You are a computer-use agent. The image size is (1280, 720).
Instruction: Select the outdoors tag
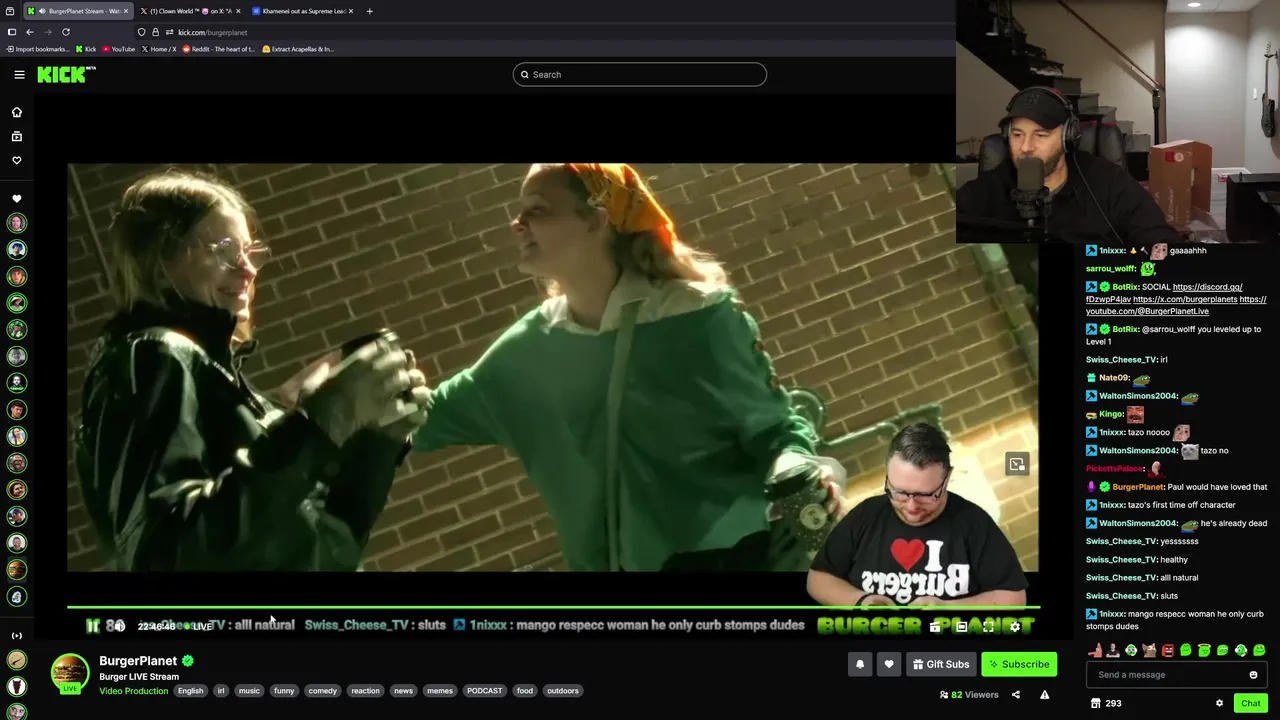point(563,691)
